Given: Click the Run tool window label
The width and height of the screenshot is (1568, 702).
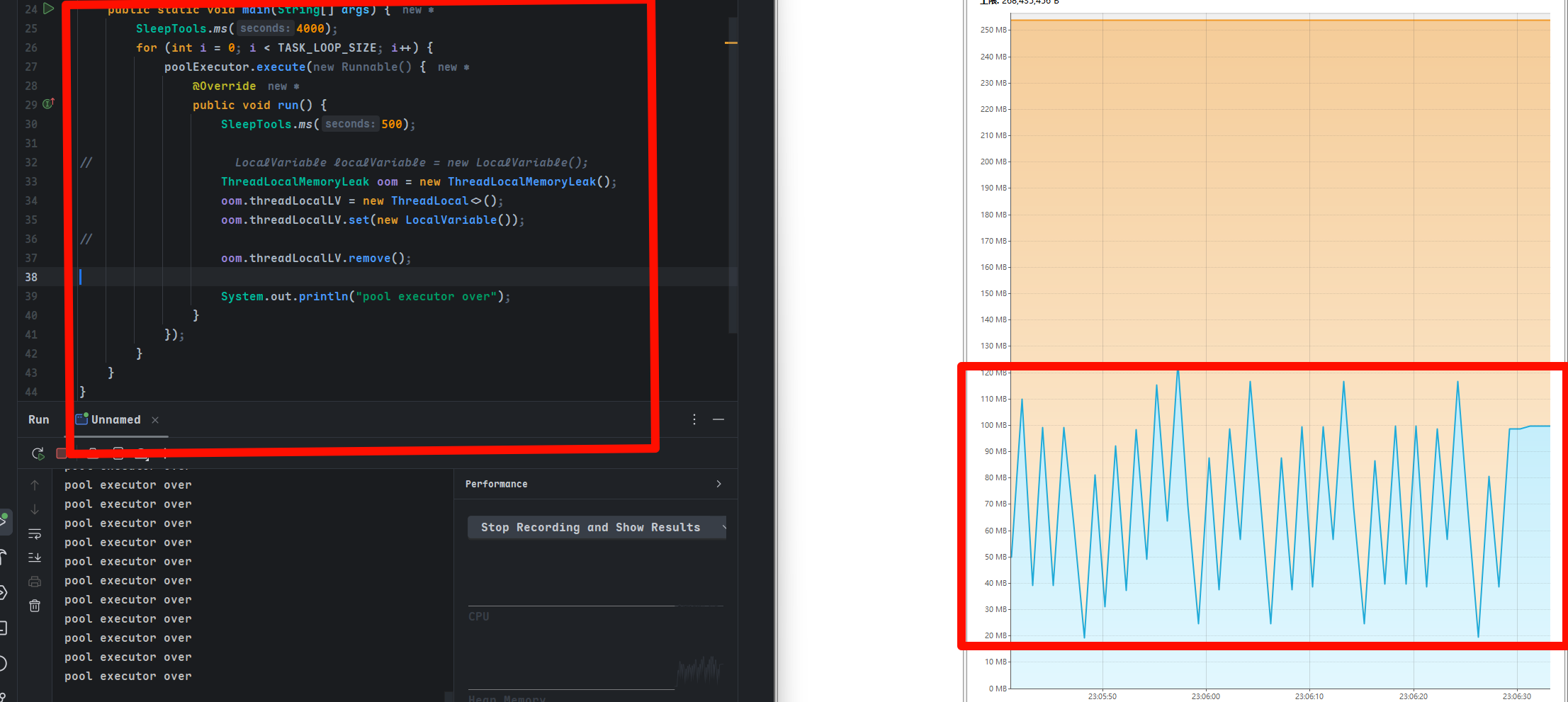Looking at the screenshot, I should pyautogui.click(x=39, y=419).
